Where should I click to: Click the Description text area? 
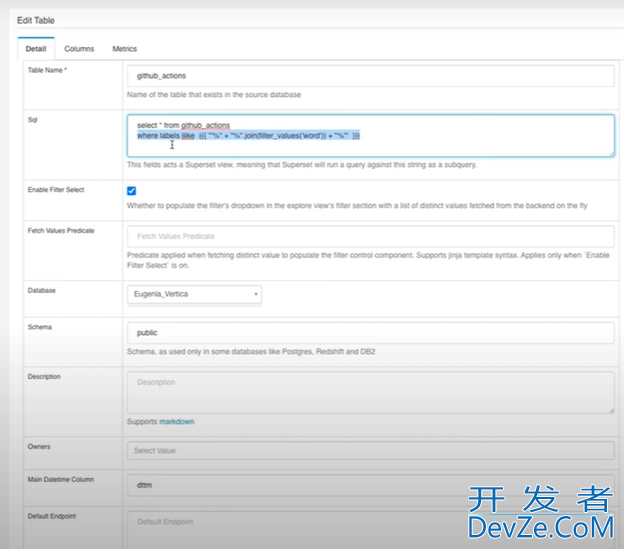(370, 392)
